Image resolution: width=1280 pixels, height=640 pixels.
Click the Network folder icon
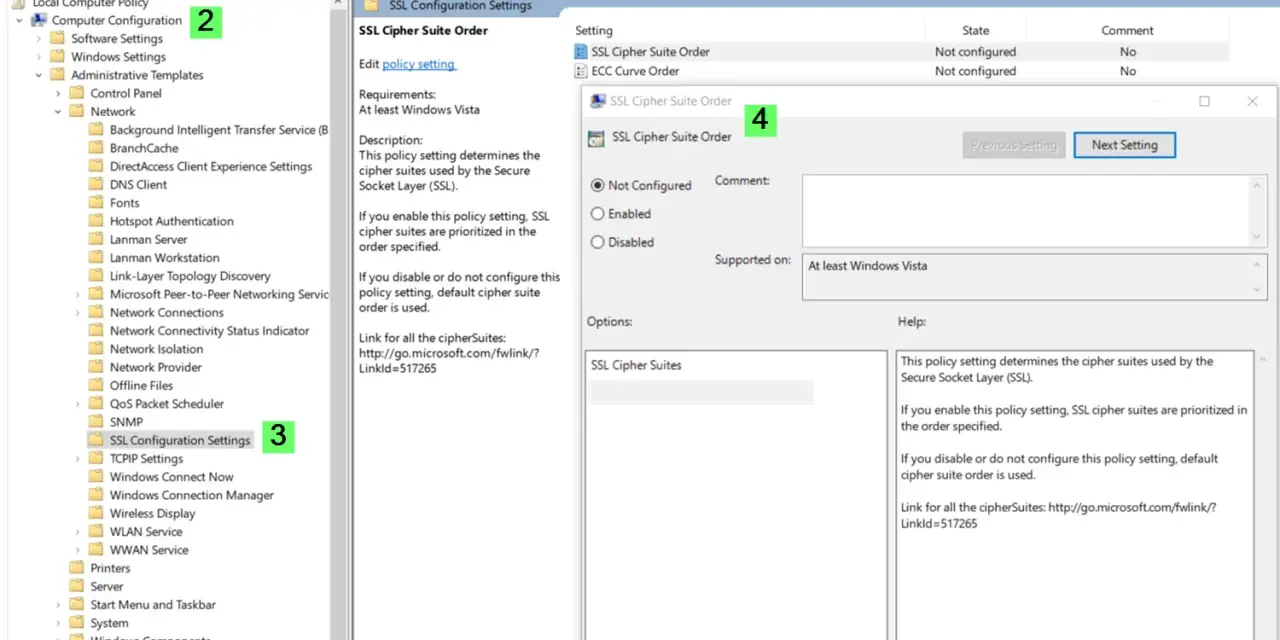[x=77, y=111]
